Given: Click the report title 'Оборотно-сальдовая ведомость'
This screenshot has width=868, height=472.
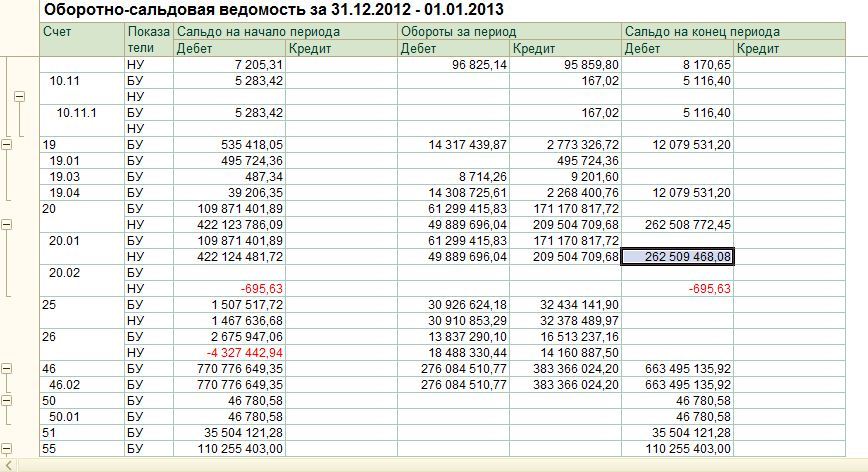Looking at the screenshot, I should [174, 10].
